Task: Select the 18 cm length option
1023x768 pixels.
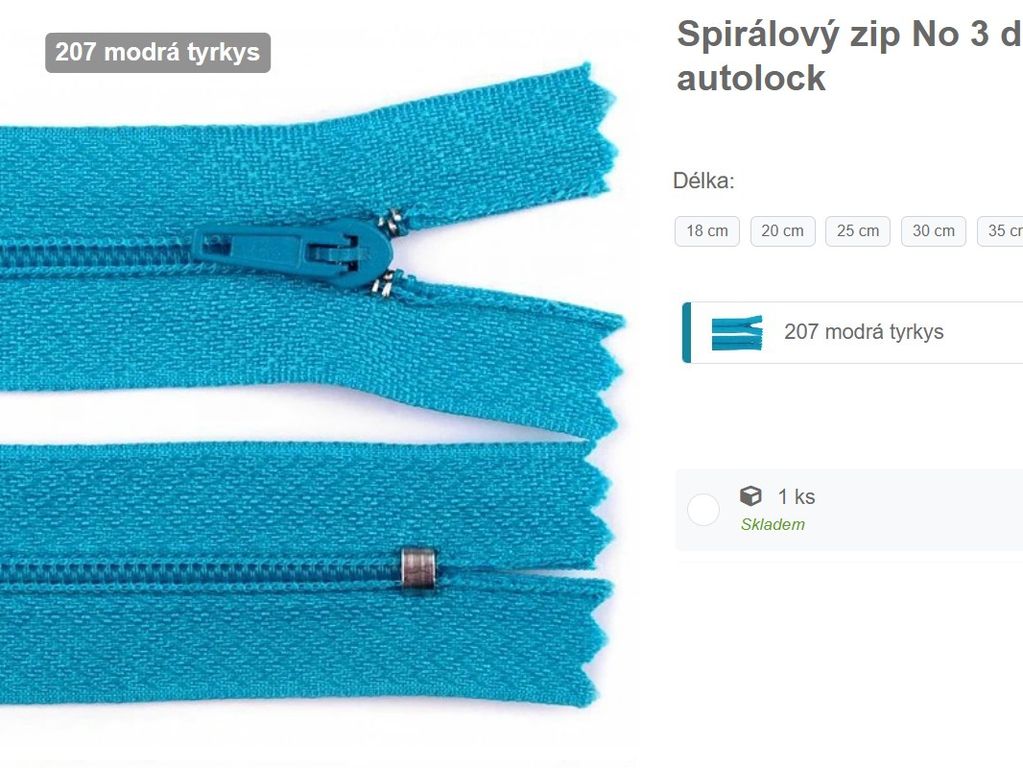Action: click(707, 231)
